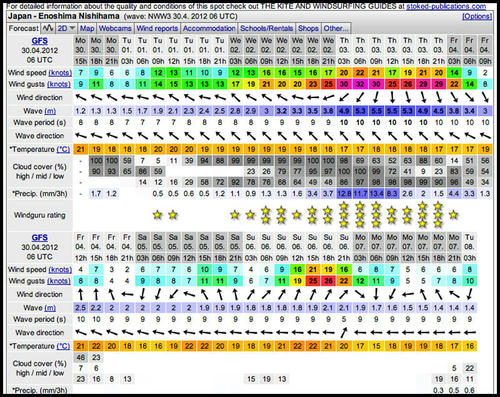500x397 pixels.
Task: Switch to the Wind reports tab
Action: tap(157, 28)
